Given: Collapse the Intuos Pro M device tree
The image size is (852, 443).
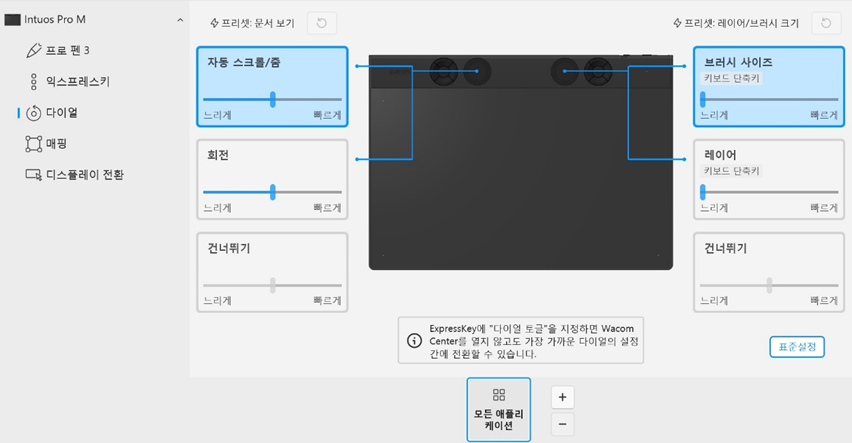Looking at the screenshot, I should (x=180, y=20).
